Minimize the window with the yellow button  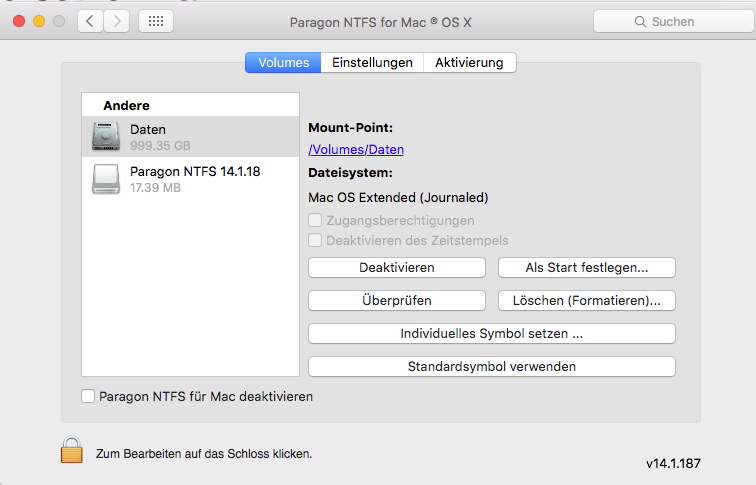tap(39, 21)
